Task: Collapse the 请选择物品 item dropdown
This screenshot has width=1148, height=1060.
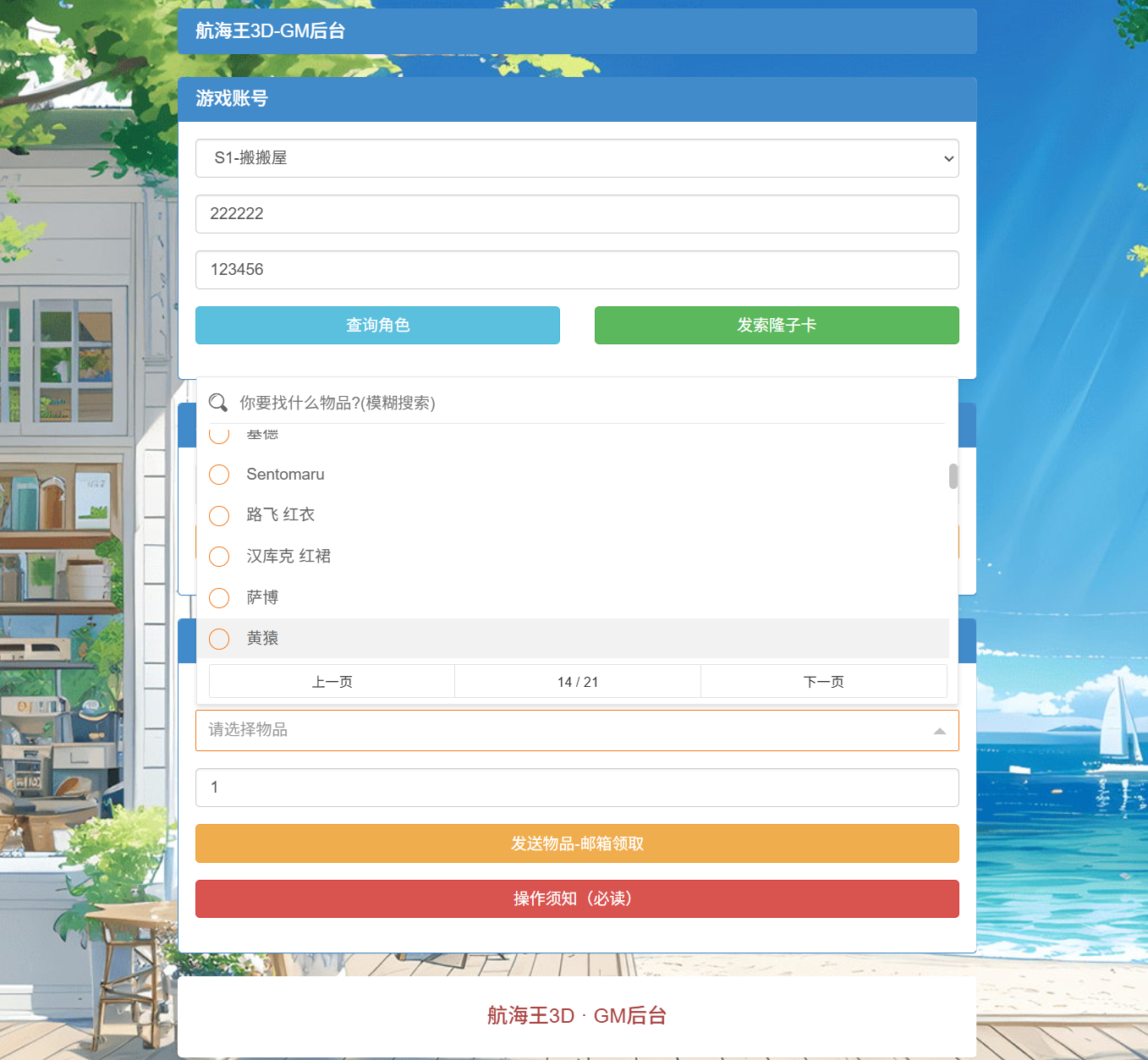Action: 577,730
